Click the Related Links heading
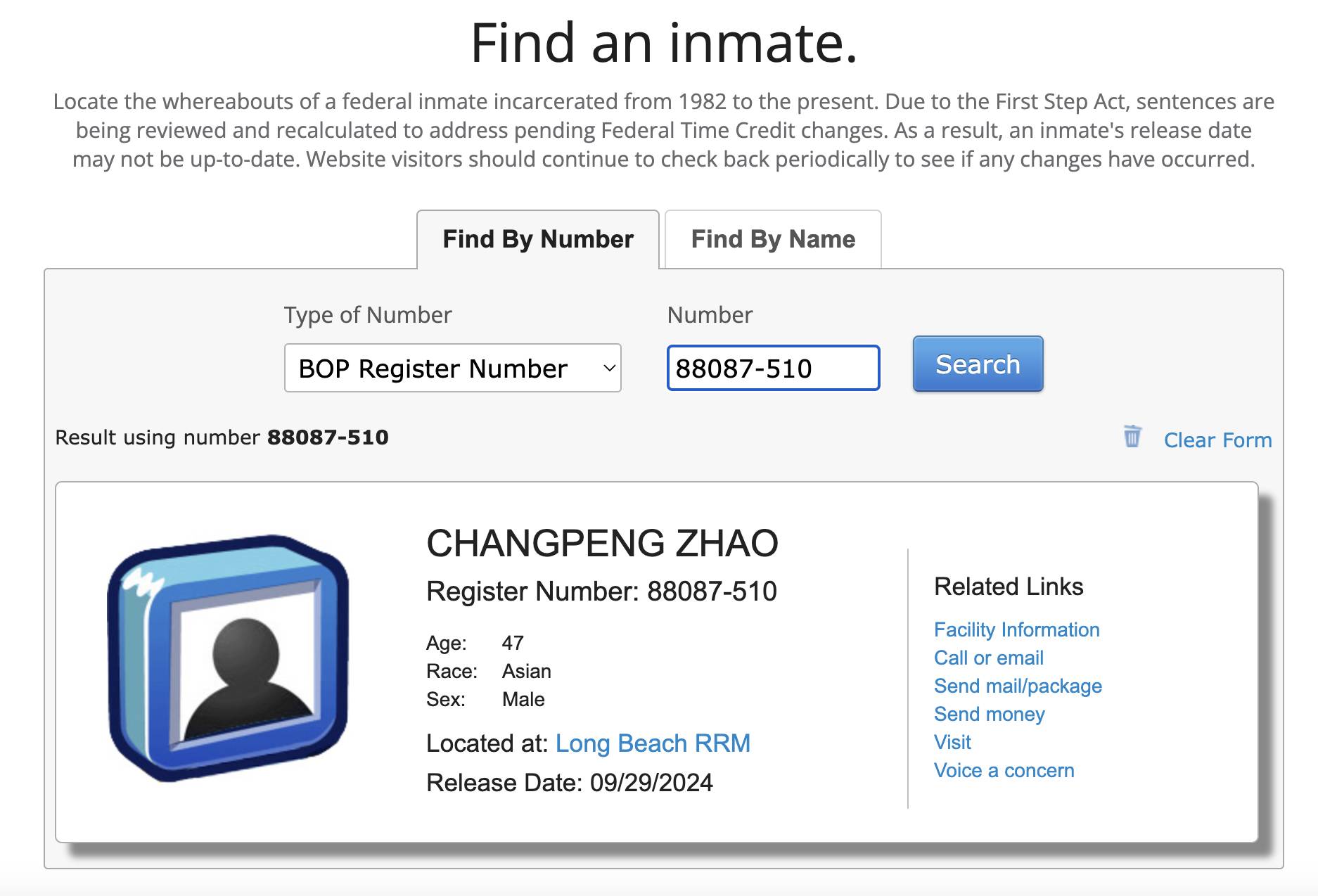The image size is (1318, 896). coord(1008,587)
